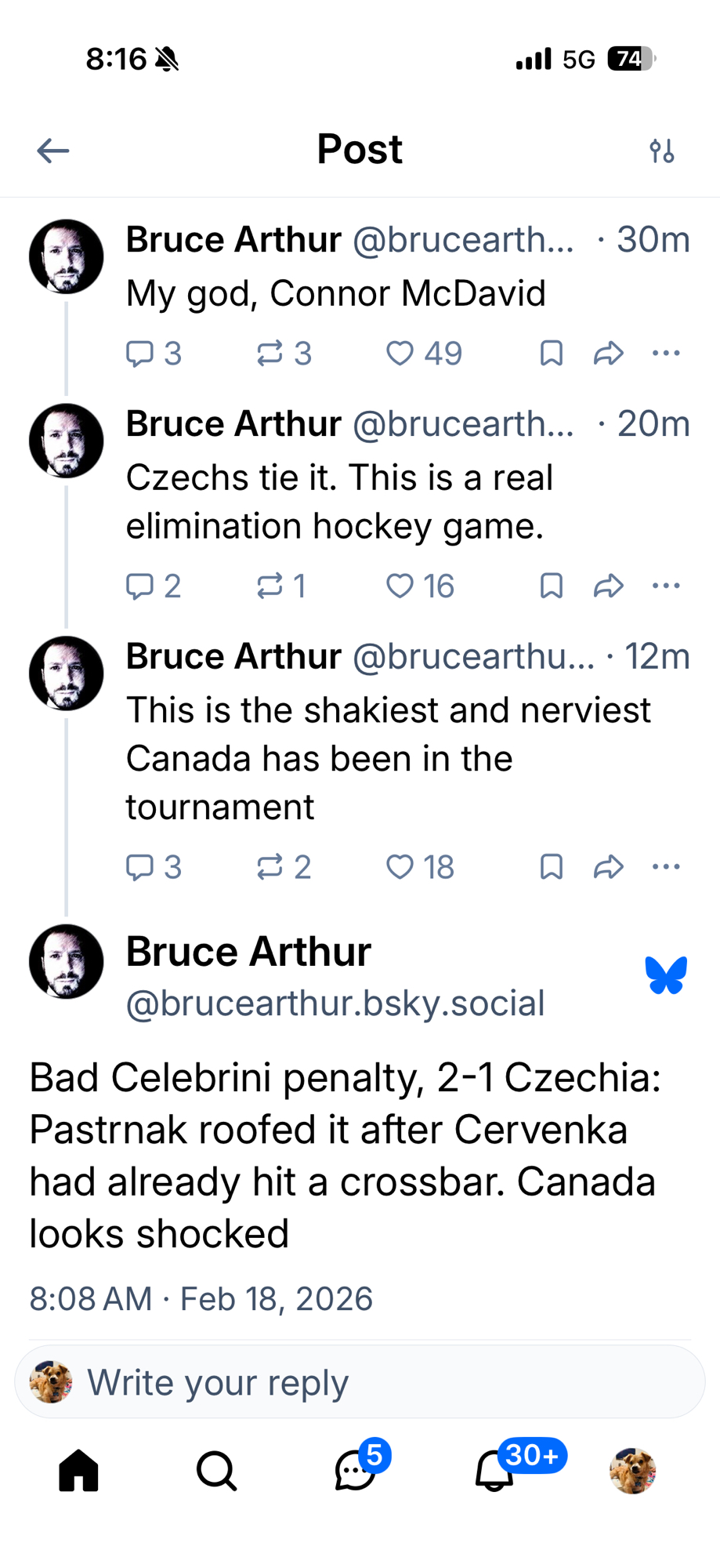Viewport: 720px width, 1568px height.
Task: Open chat messages with 5 unread
Action: coord(355,1470)
